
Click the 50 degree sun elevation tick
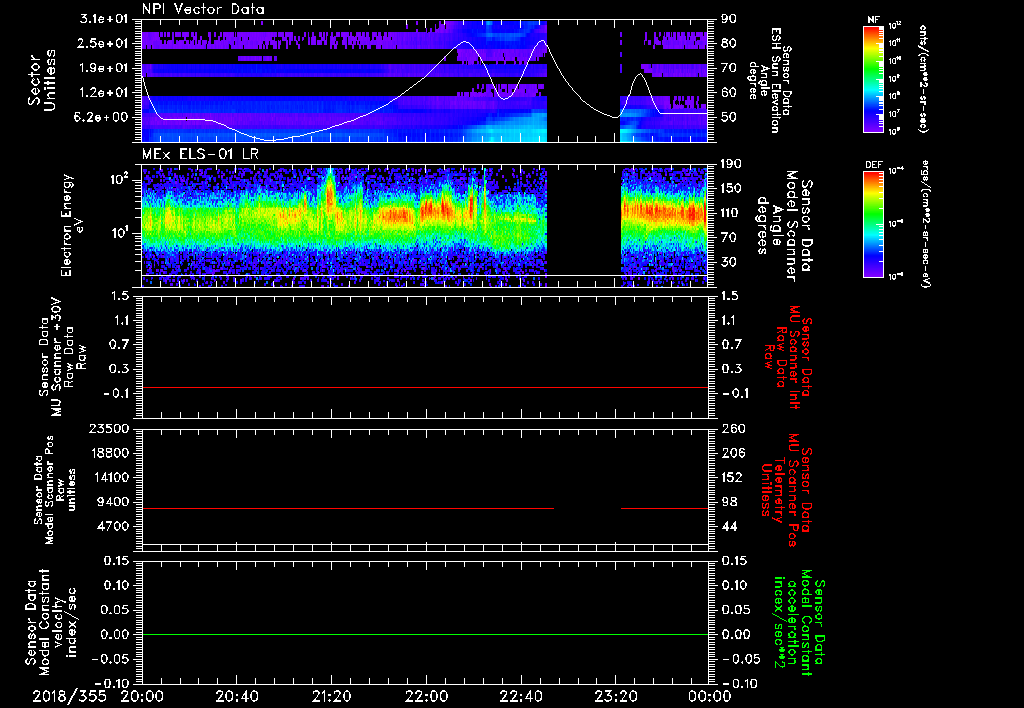728,118
